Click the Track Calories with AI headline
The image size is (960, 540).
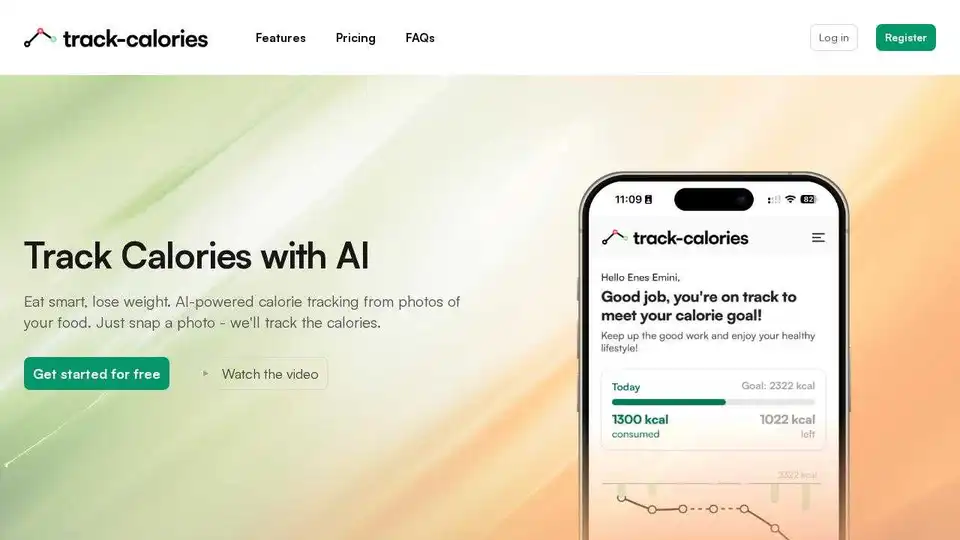pyautogui.click(x=197, y=255)
